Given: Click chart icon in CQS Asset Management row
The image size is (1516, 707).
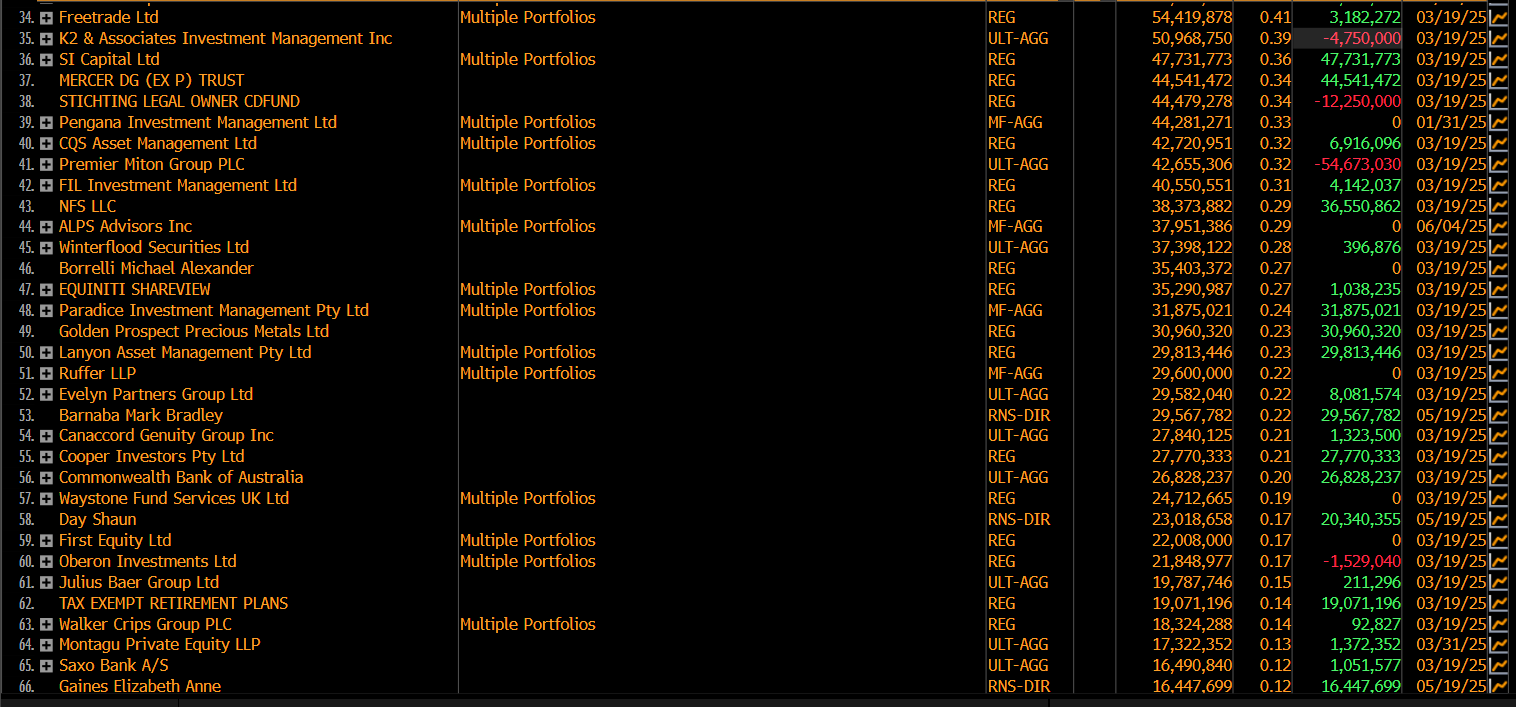Looking at the screenshot, I should click(1498, 143).
